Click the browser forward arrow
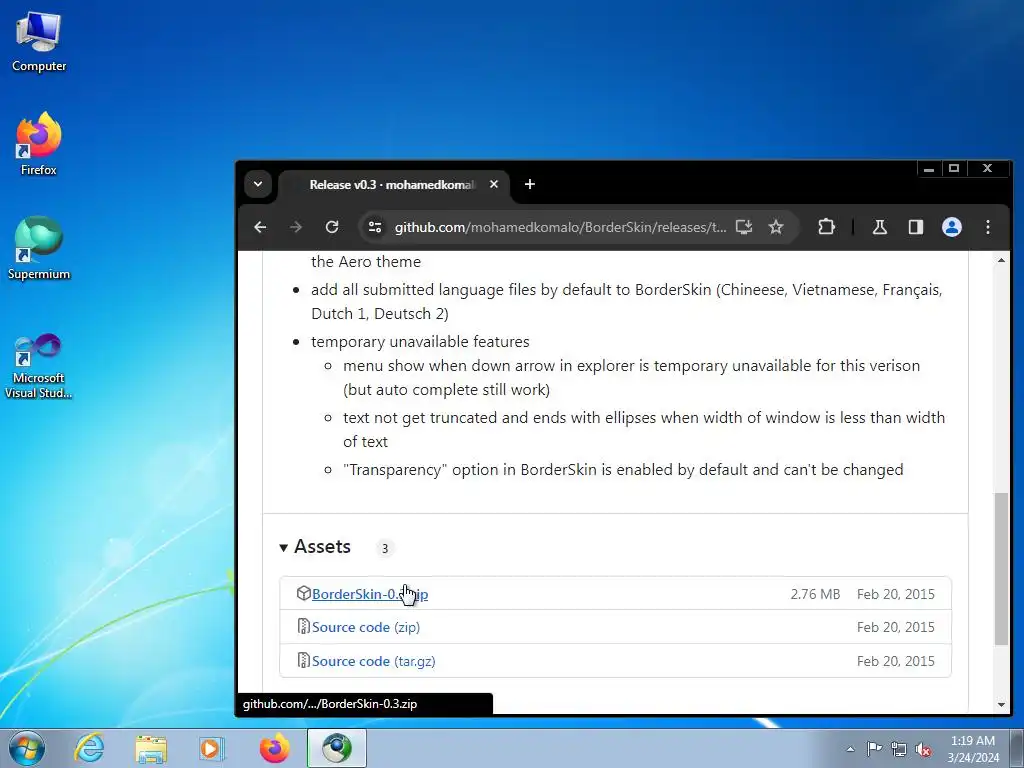Image resolution: width=1024 pixels, height=768 pixels. click(296, 227)
